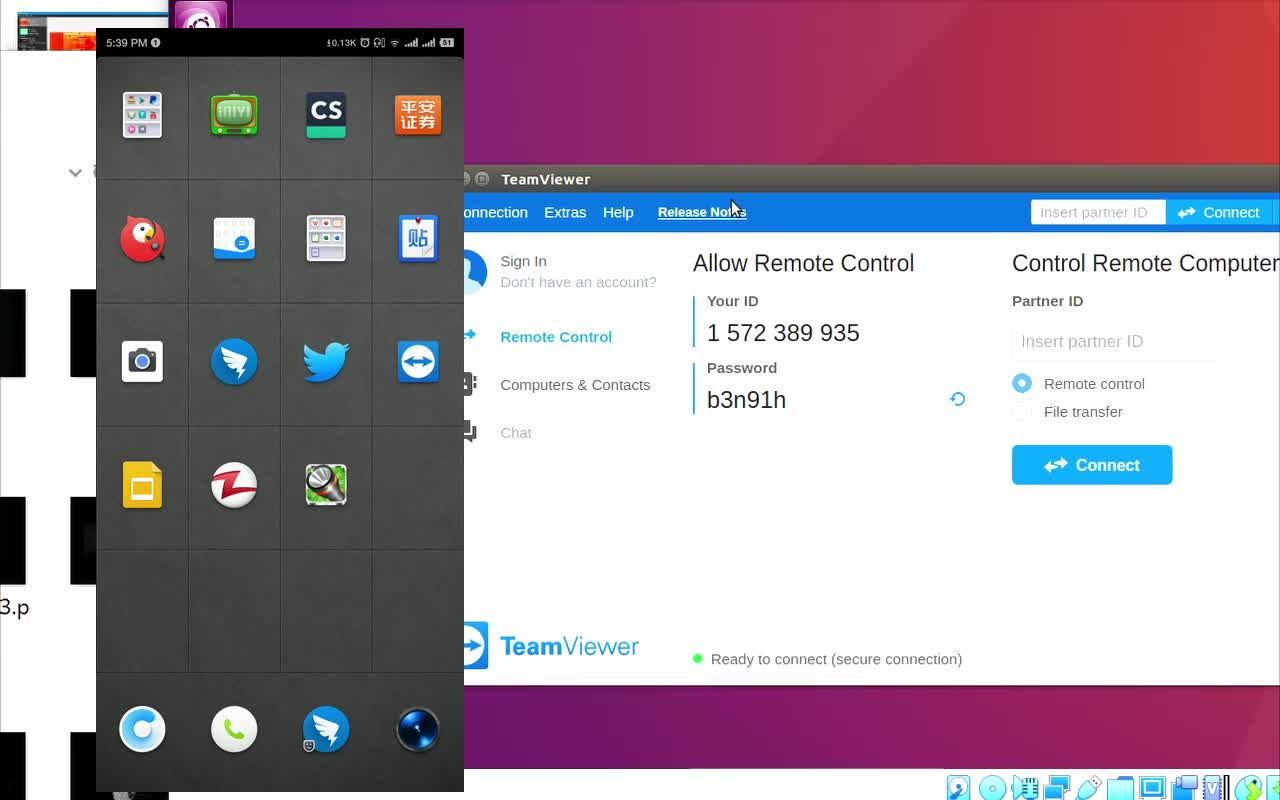Click the VirtualBox audio microphone status icon
Screen dimensions: 1280x800
tap(1025, 788)
